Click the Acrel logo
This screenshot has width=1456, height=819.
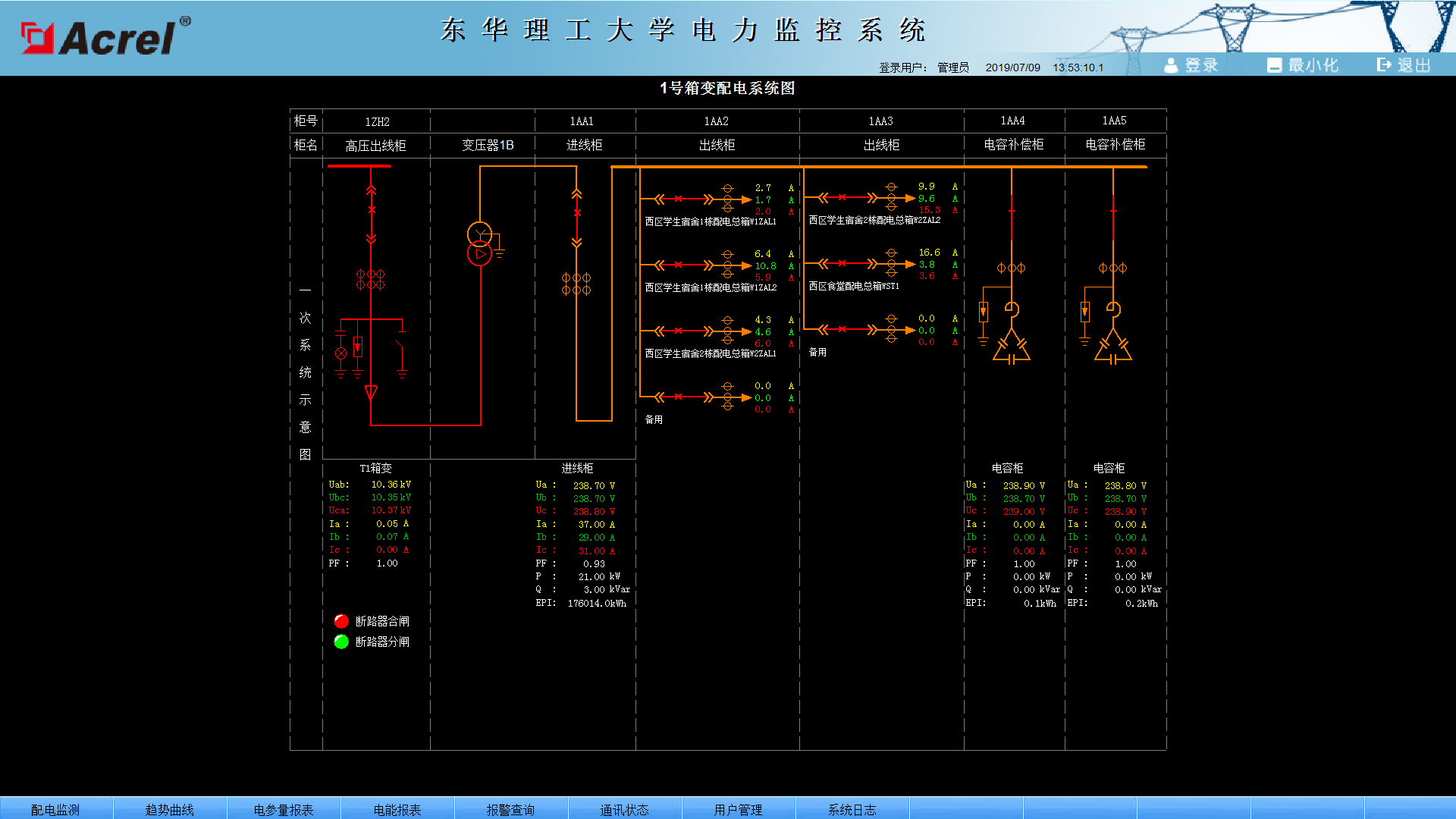(x=105, y=36)
